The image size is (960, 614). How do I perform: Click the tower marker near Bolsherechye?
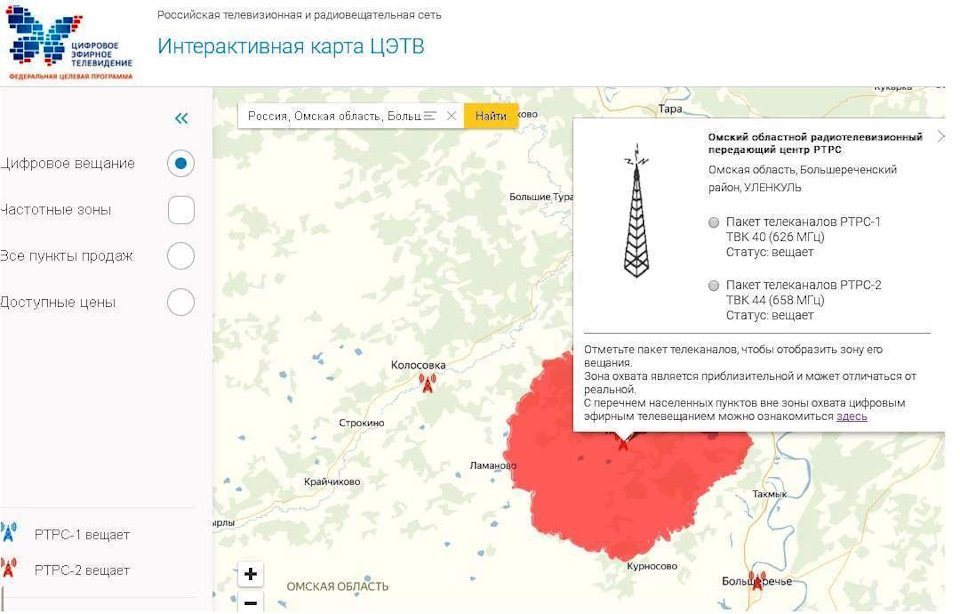tap(757, 581)
